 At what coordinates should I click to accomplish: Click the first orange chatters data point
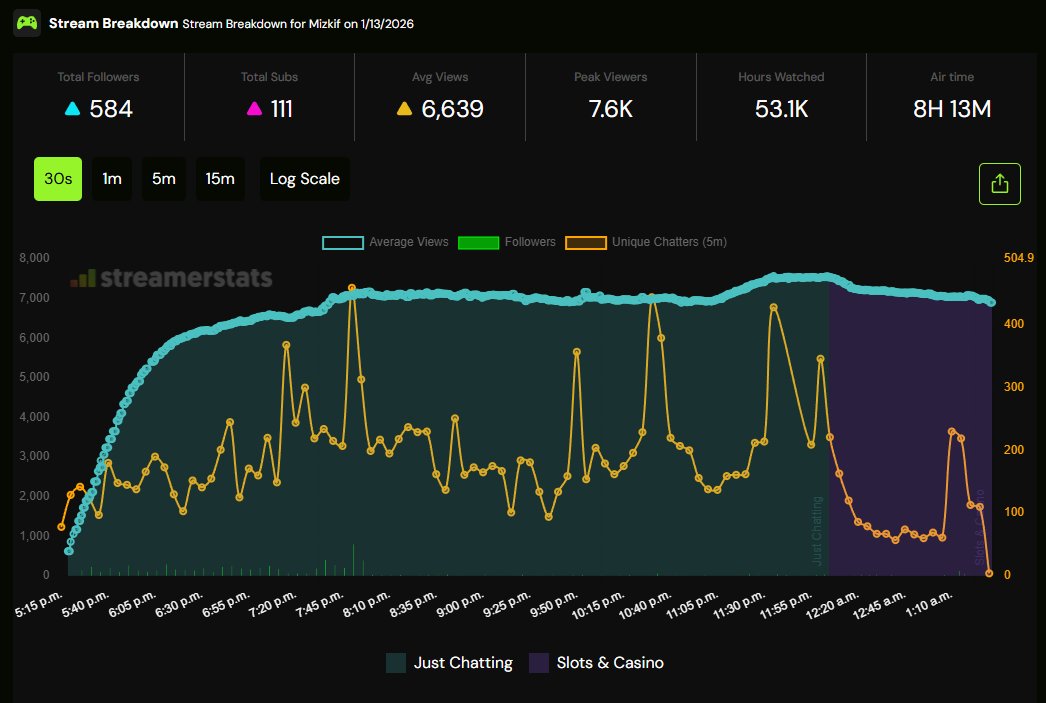[61, 527]
